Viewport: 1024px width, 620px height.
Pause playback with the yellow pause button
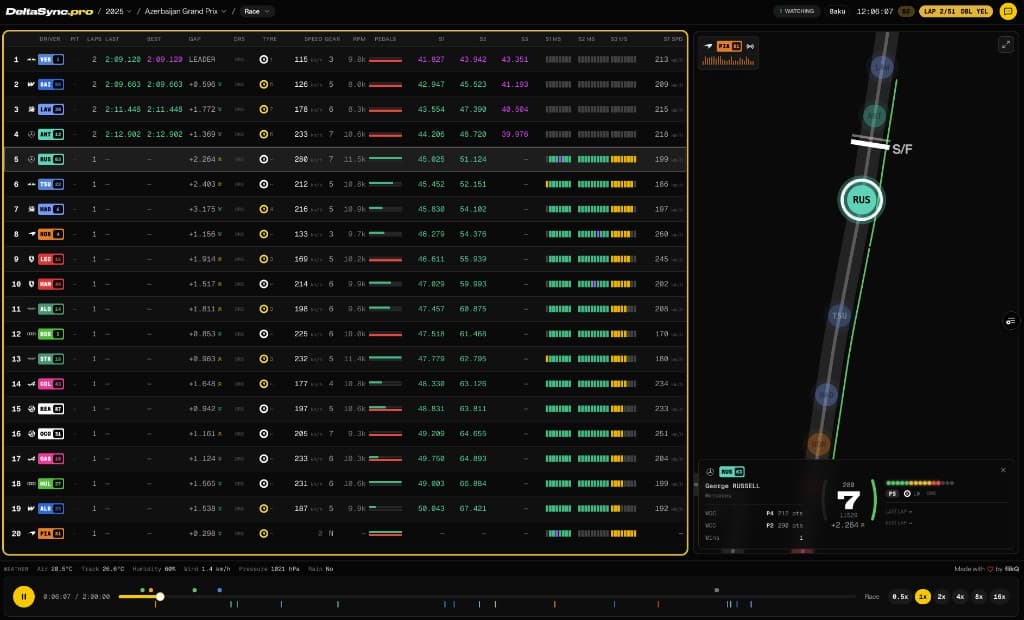[x=23, y=597]
